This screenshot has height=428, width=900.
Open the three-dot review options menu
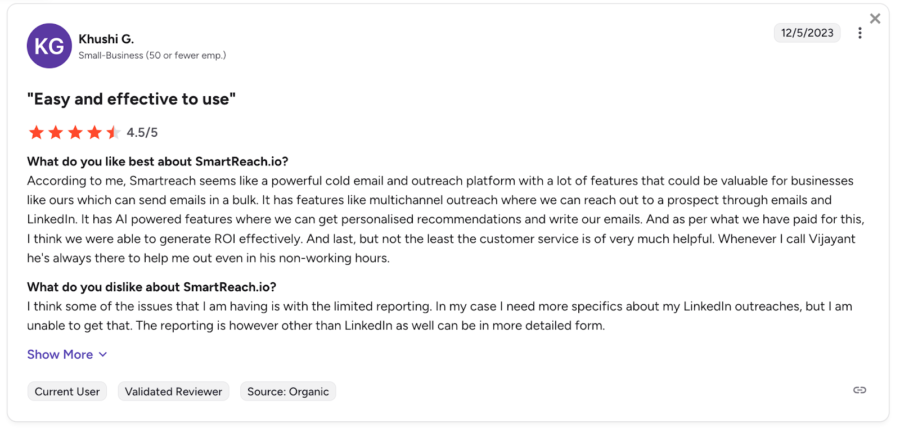tap(860, 33)
